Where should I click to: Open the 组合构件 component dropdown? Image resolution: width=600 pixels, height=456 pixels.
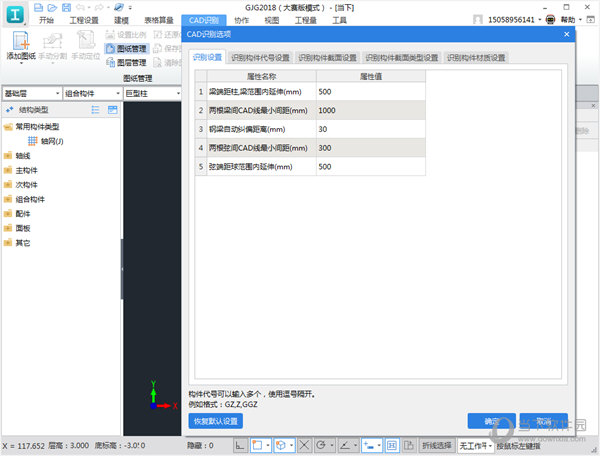92,93
